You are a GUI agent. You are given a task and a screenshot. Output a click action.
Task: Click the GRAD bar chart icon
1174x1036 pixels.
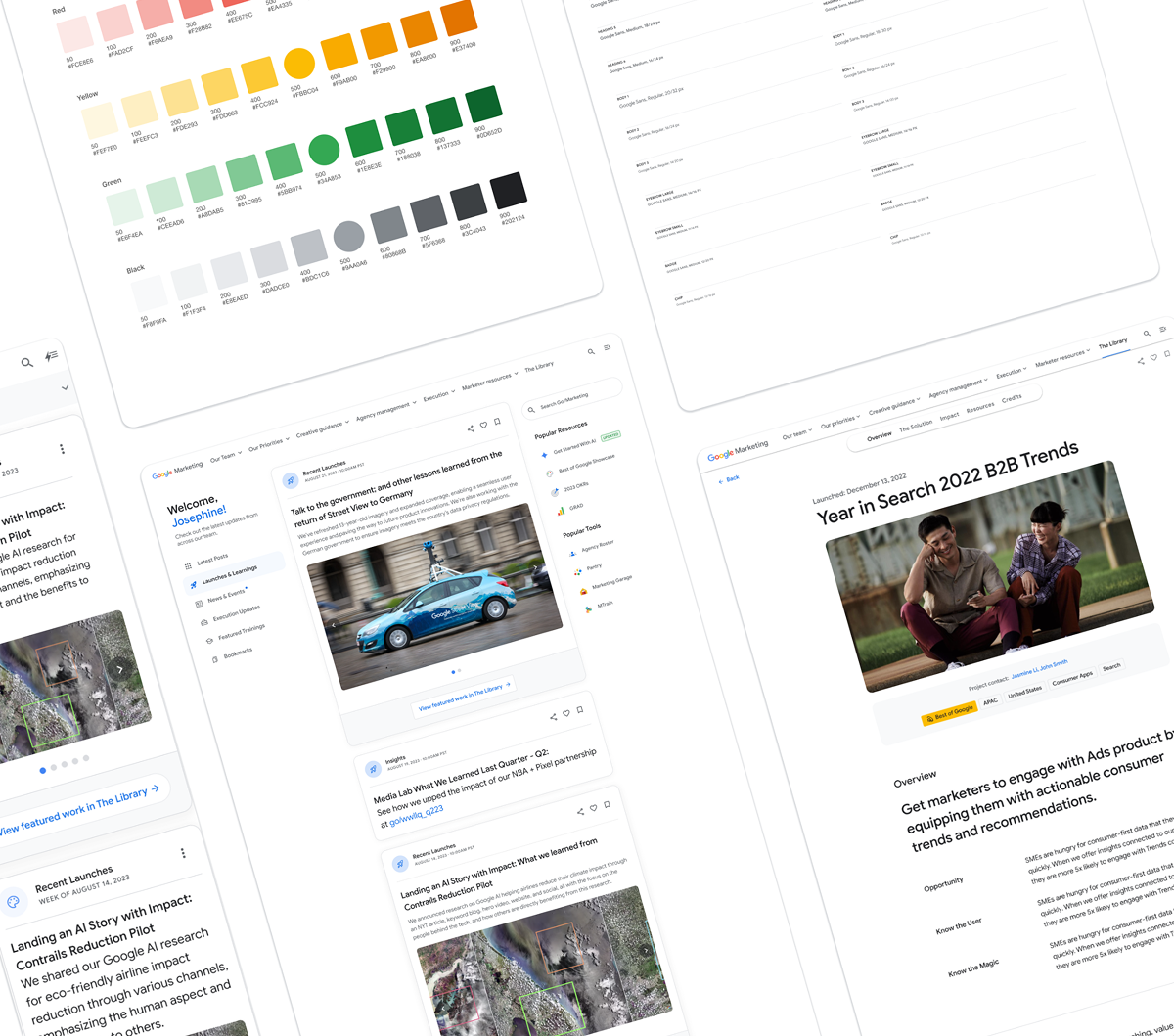click(x=561, y=511)
